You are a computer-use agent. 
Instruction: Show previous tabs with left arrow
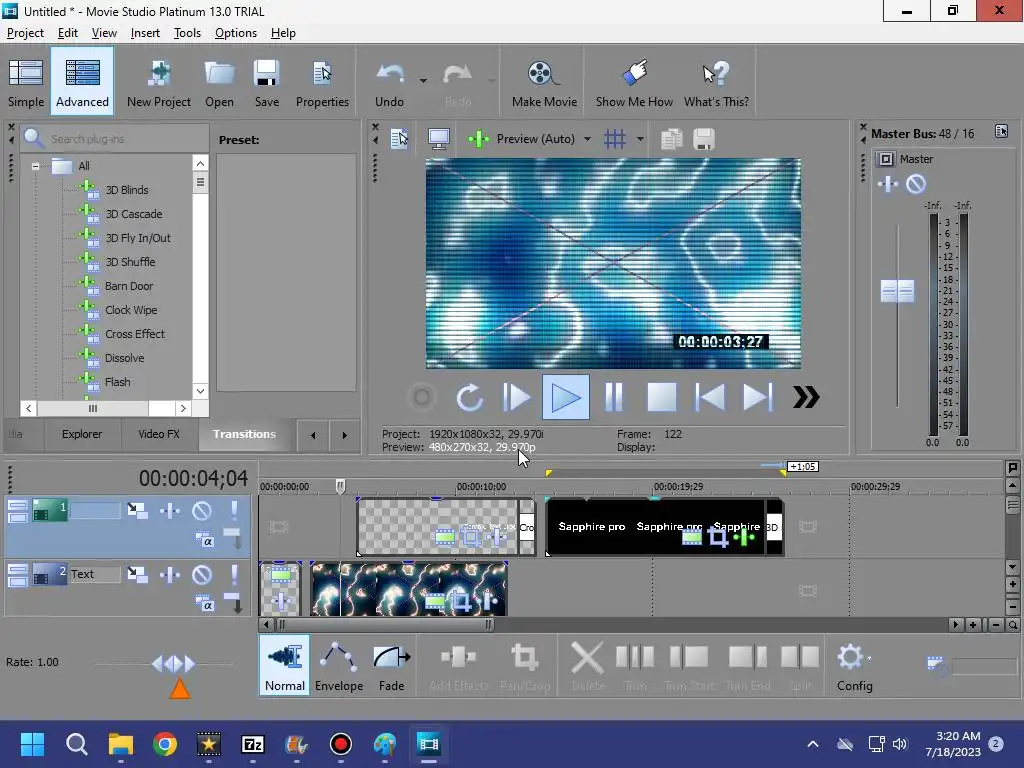[x=313, y=435]
